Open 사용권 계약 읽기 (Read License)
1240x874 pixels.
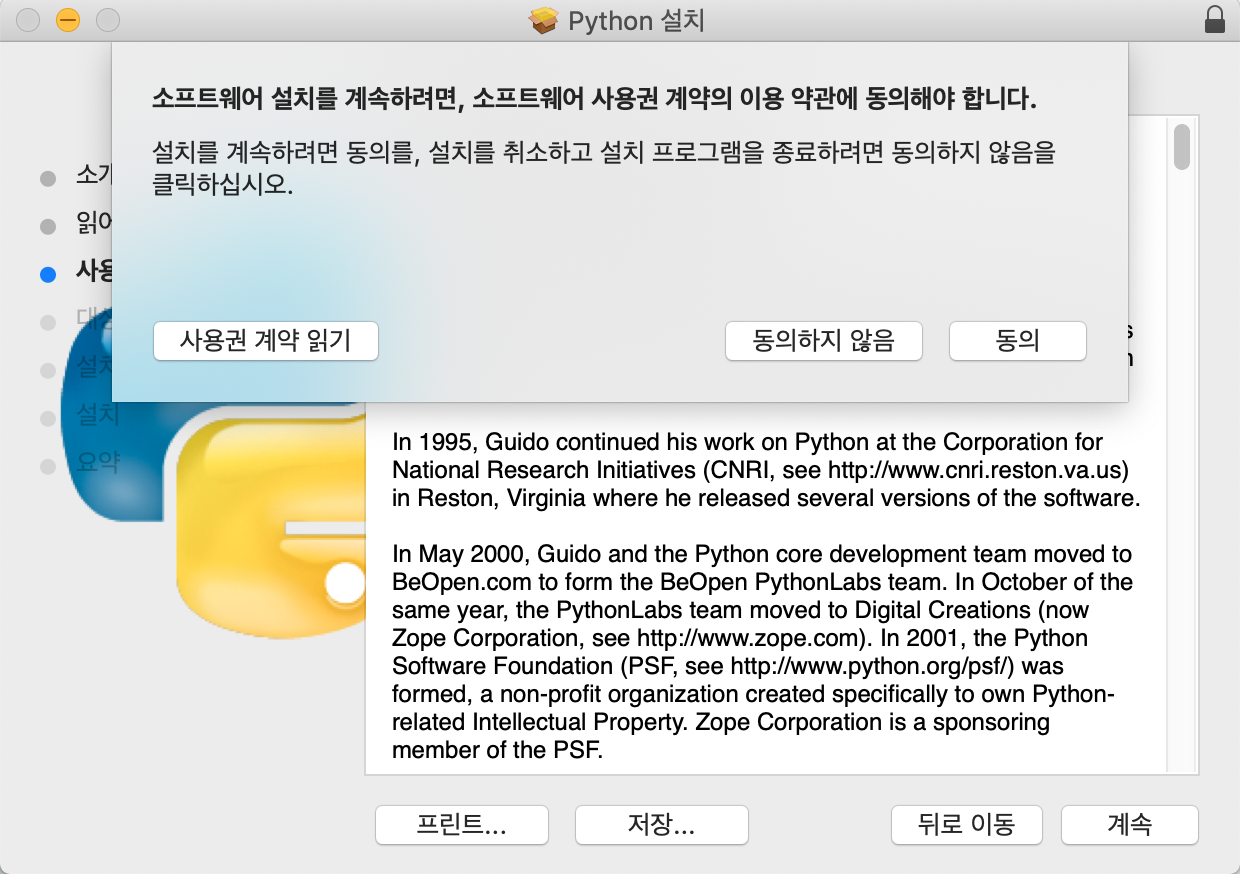[265, 341]
